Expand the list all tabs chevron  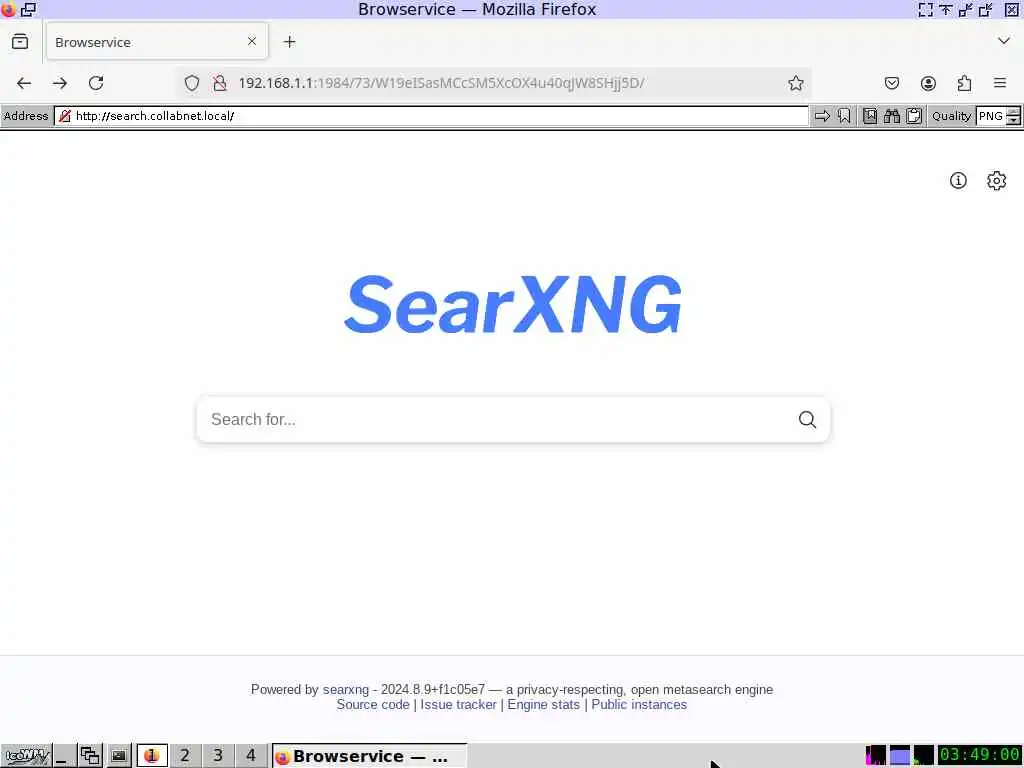[1004, 41]
